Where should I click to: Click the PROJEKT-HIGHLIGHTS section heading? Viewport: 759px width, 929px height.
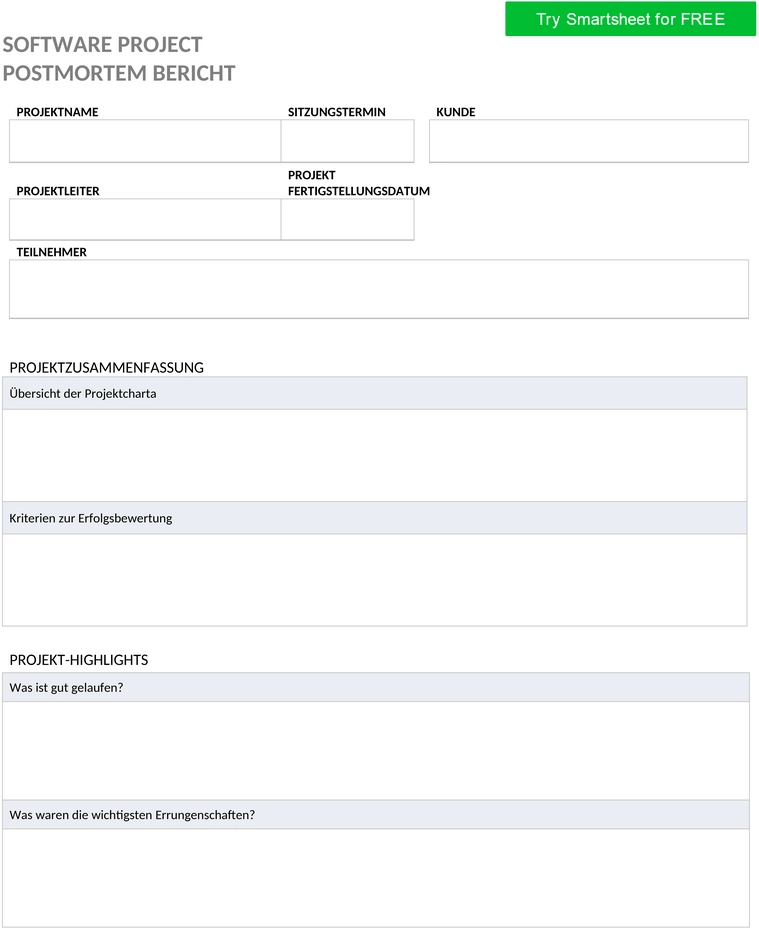pos(79,660)
